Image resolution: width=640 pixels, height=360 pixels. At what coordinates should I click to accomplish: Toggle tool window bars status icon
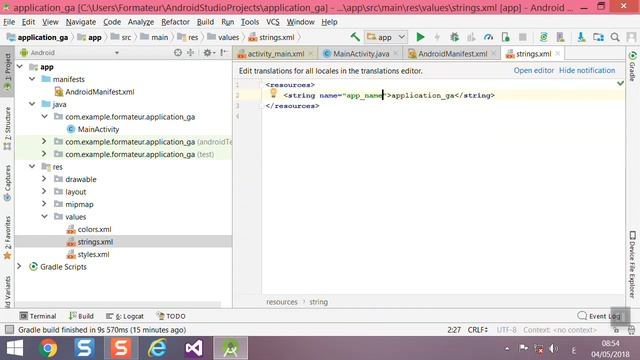coord(9,329)
